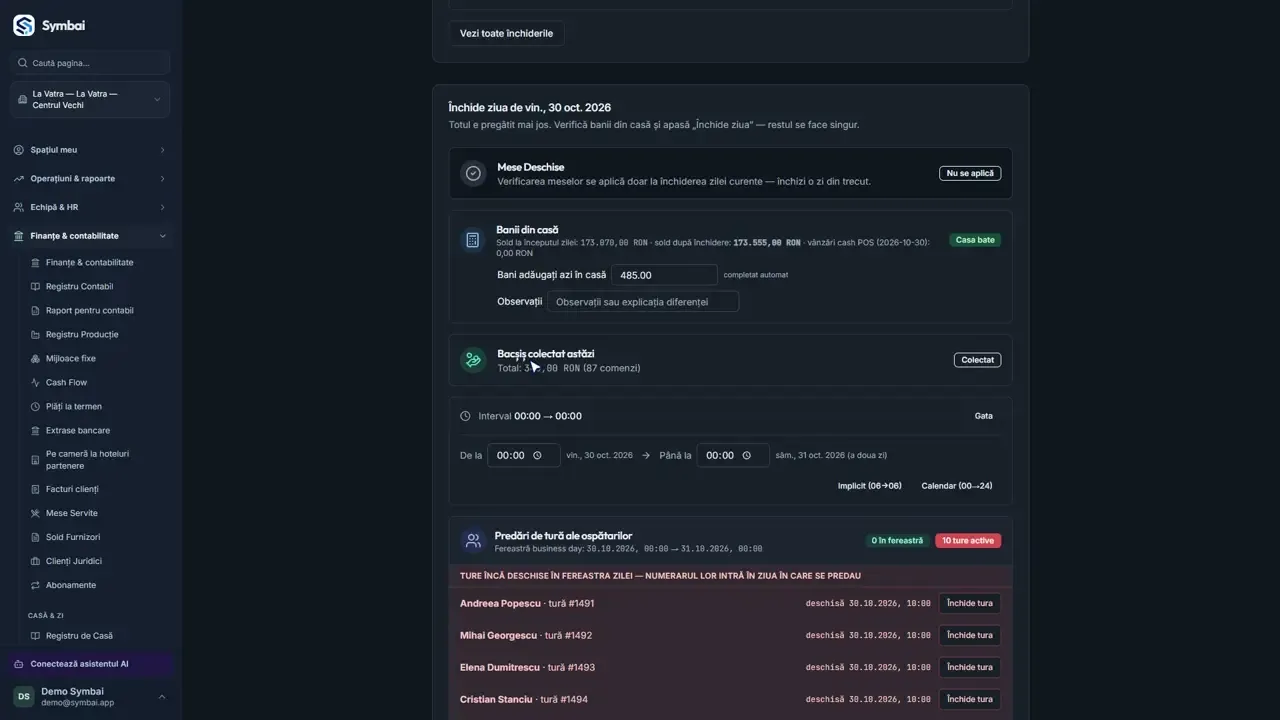Click the Observații text field
The width and height of the screenshot is (1280, 720).
click(x=643, y=302)
